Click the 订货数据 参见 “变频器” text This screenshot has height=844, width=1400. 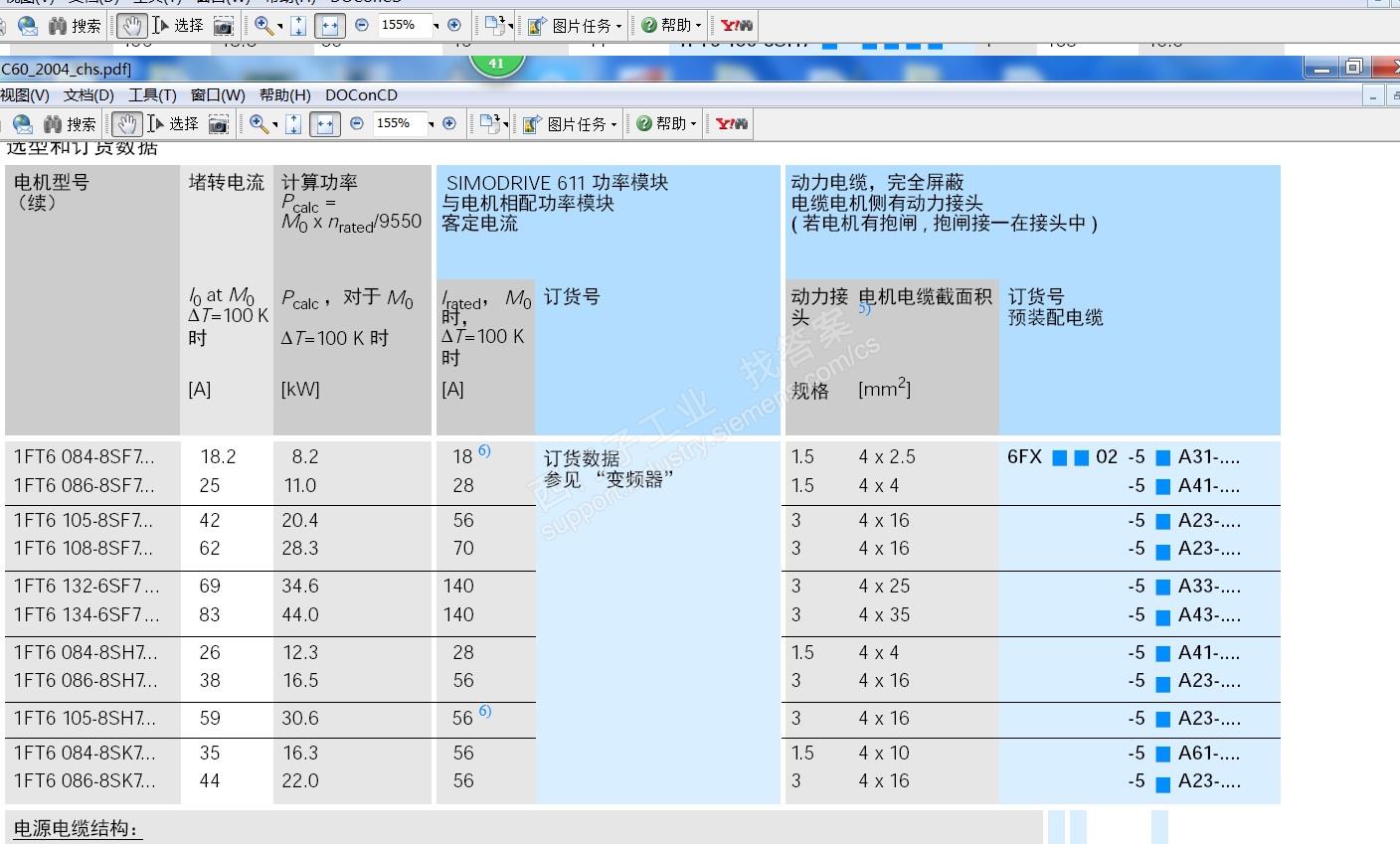[x=609, y=469]
